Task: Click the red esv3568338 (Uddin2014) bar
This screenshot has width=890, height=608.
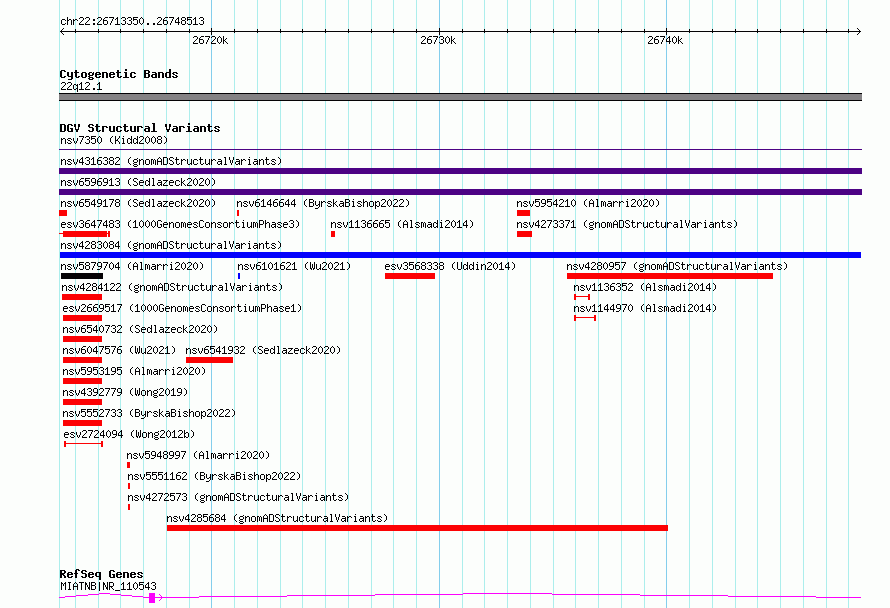Action: coord(410,276)
